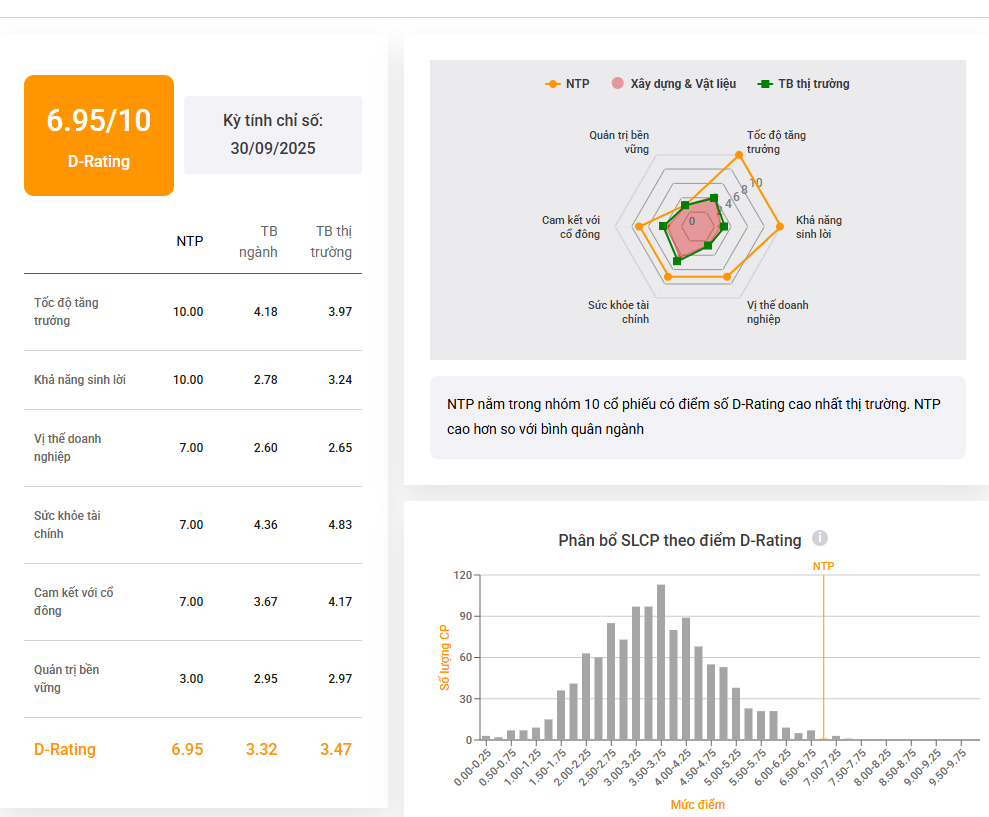
Task: Select NTP's radar point on Vị thế doanh nghiệp axis
Action: [727, 276]
